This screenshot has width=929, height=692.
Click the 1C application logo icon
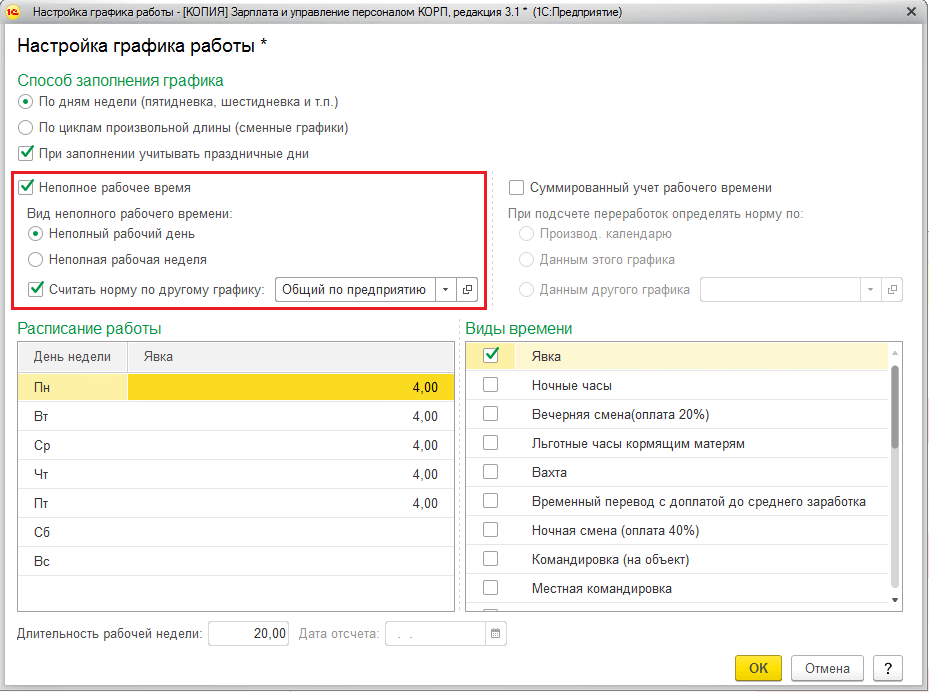(12, 11)
